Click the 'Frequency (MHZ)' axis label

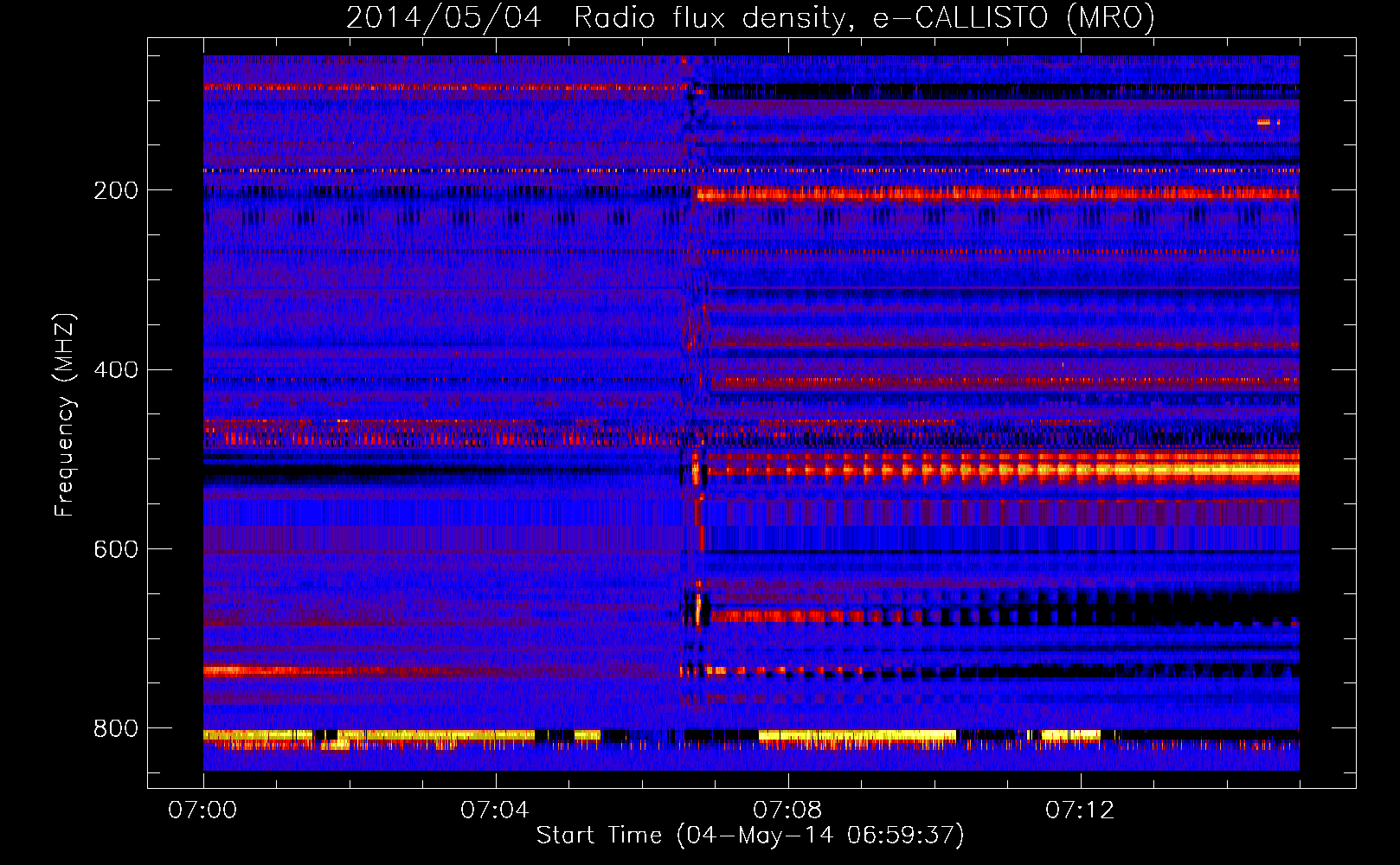point(64,415)
